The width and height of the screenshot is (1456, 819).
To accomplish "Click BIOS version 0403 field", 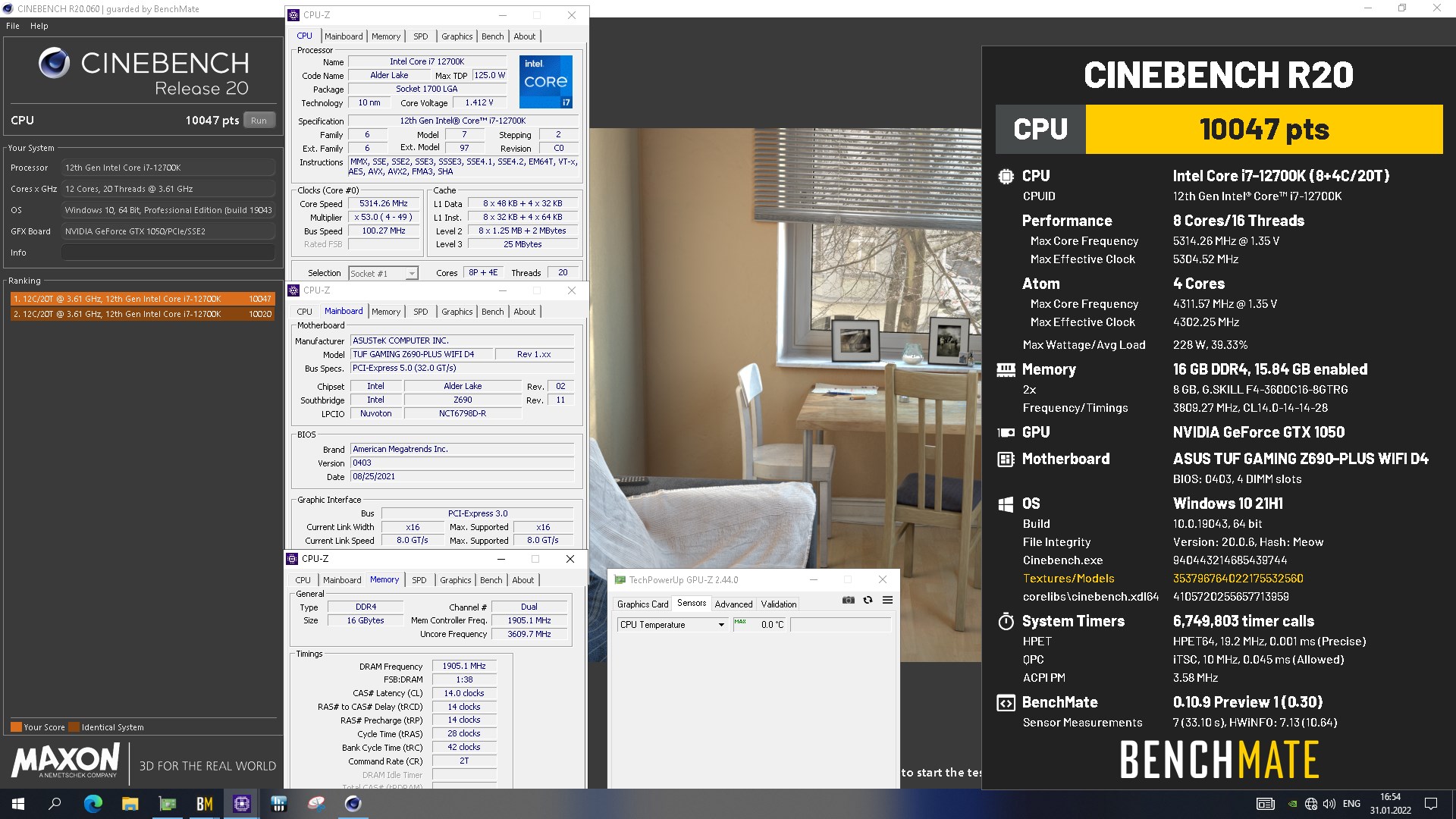I will (462, 463).
